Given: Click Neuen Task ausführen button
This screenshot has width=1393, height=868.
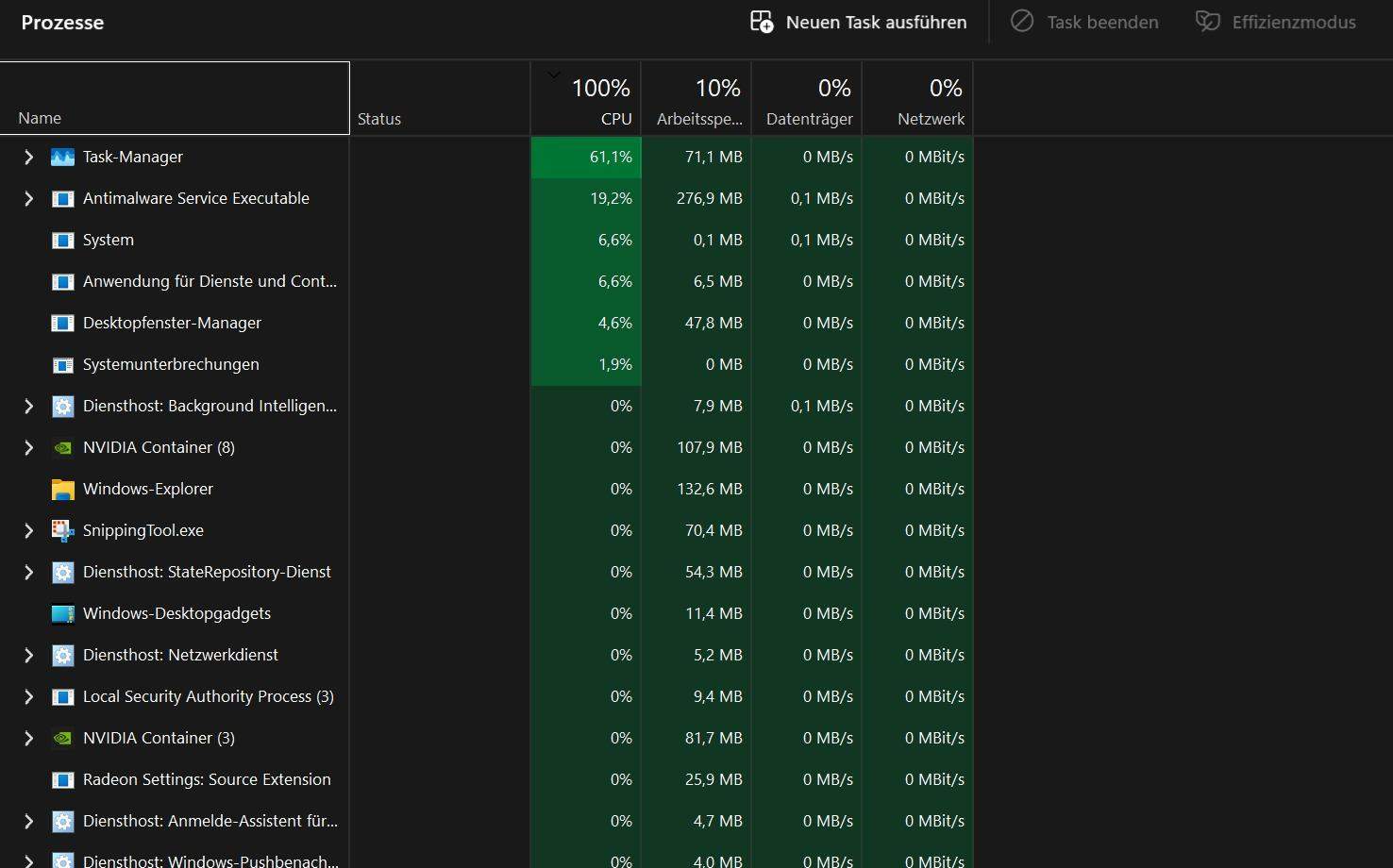Looking at the screenshot, I should (858, 22).
